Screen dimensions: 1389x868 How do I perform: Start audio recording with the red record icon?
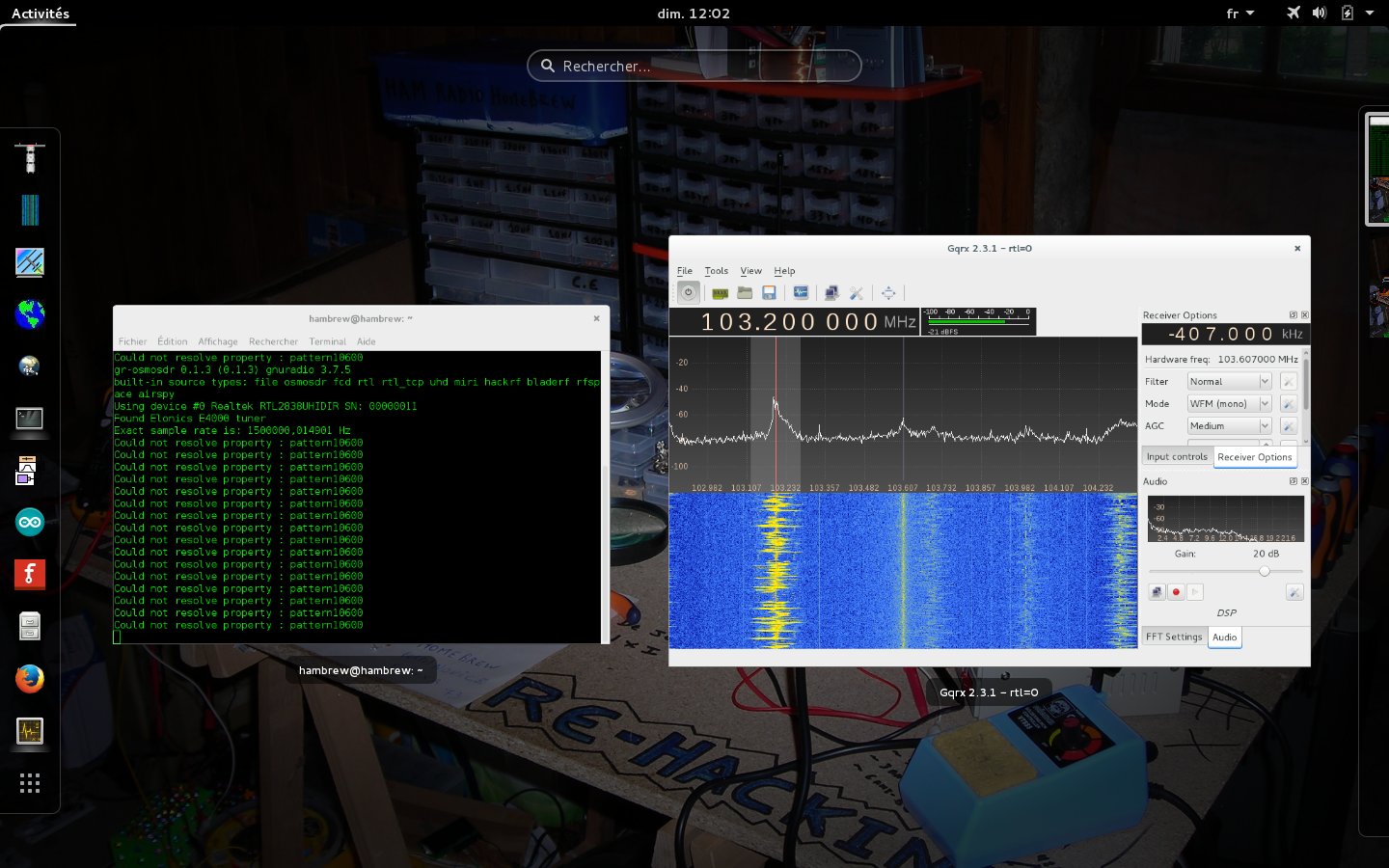click(1176, 591)
